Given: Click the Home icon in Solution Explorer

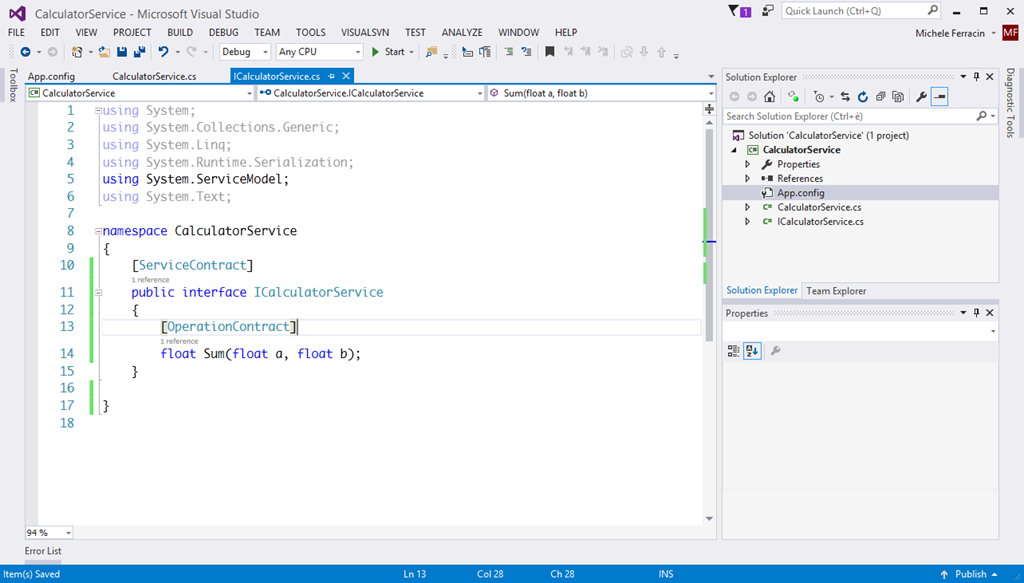Looking at the screenshot, I should [769, 97].
